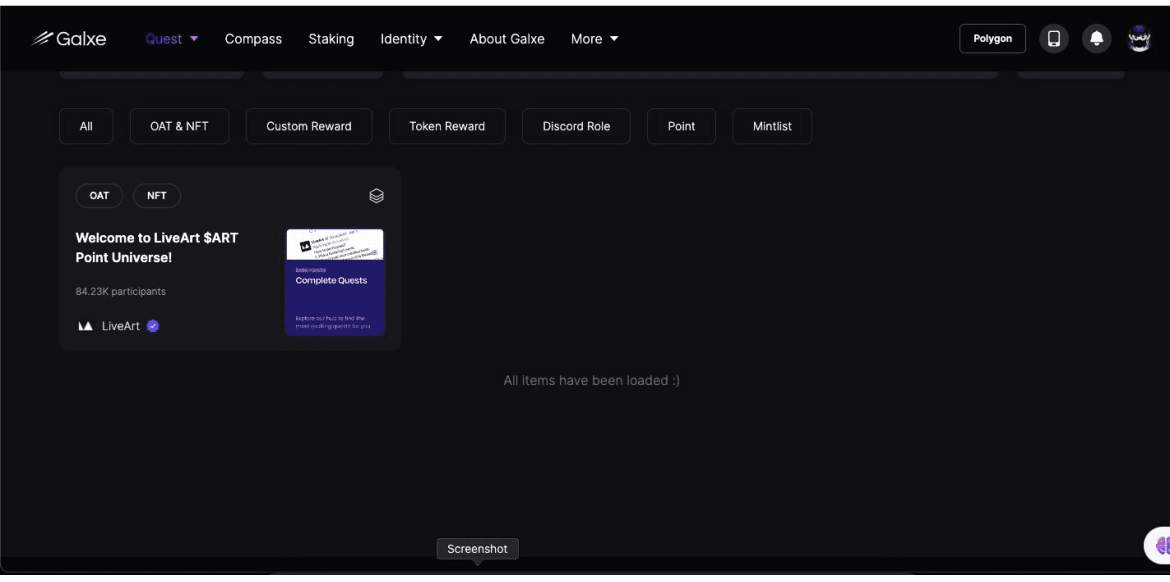
Task: Filter by OAT & NFT
Action: (x=180, y=126)
